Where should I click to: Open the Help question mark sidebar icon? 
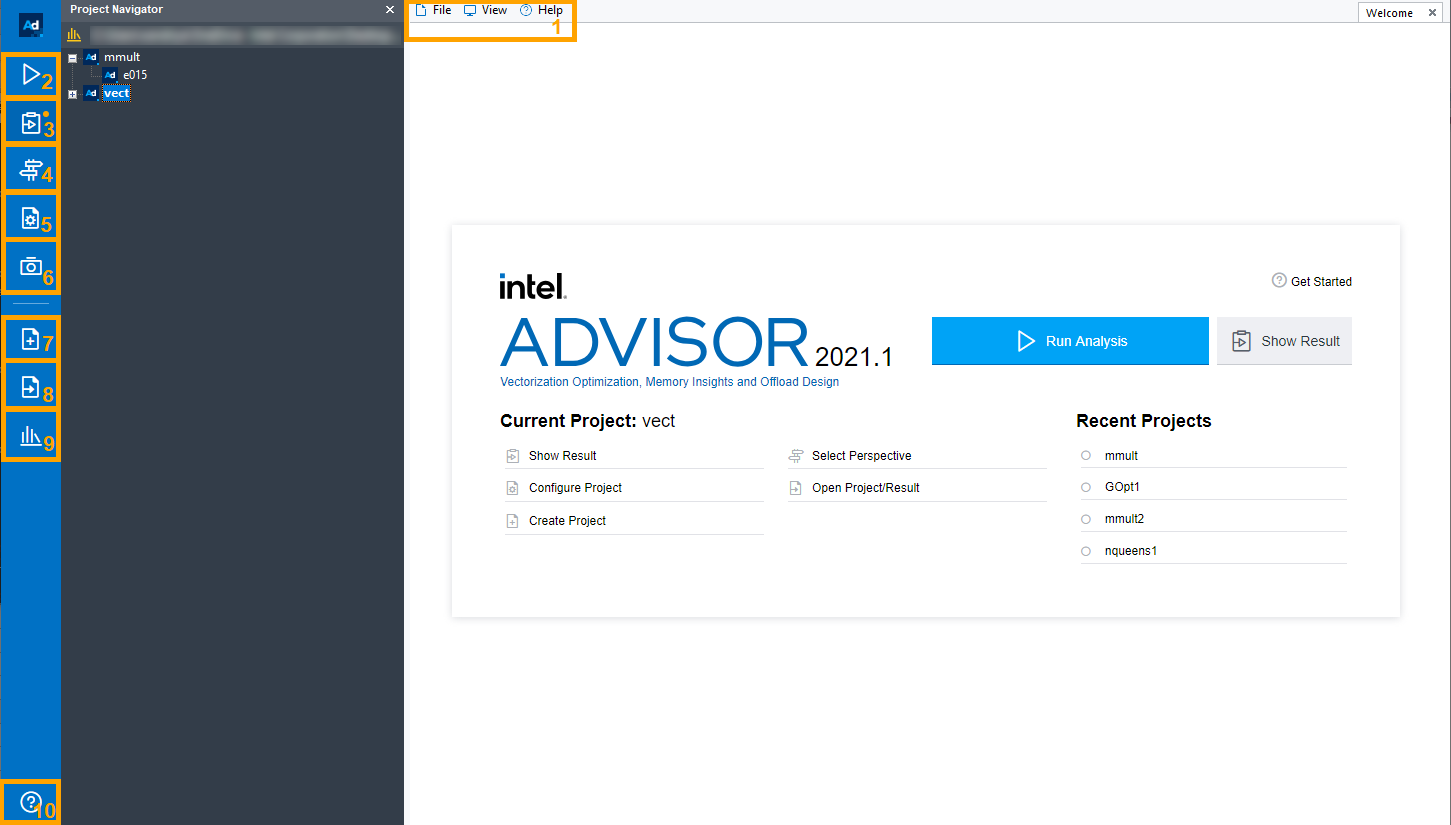31,802
